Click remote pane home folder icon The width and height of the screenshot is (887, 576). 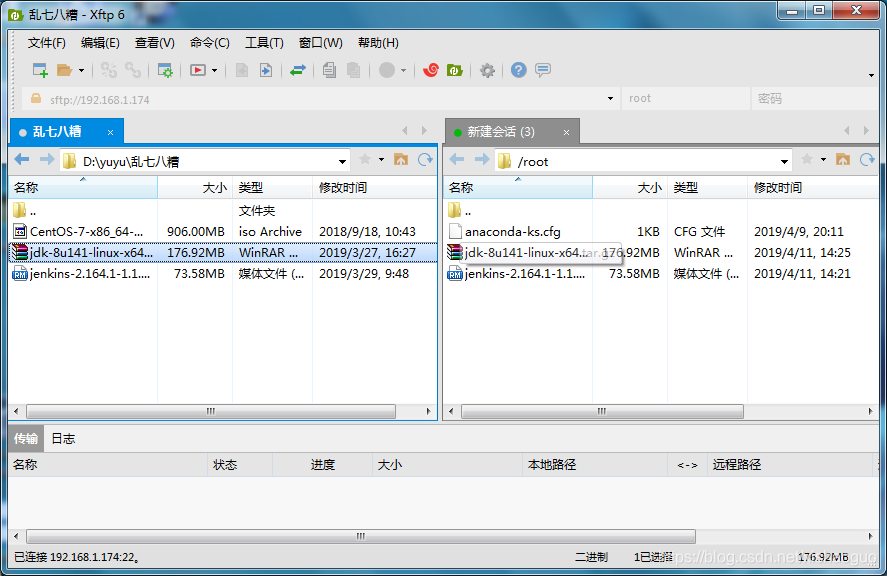(843, 160)
